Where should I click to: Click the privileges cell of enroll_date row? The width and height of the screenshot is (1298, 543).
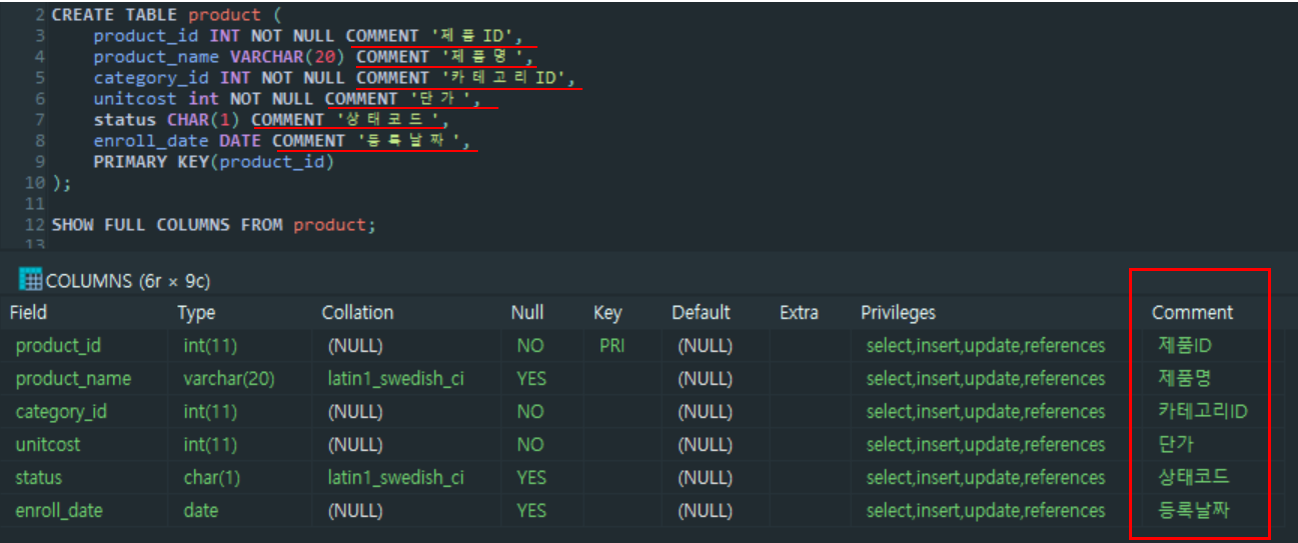tap(986, 511)
